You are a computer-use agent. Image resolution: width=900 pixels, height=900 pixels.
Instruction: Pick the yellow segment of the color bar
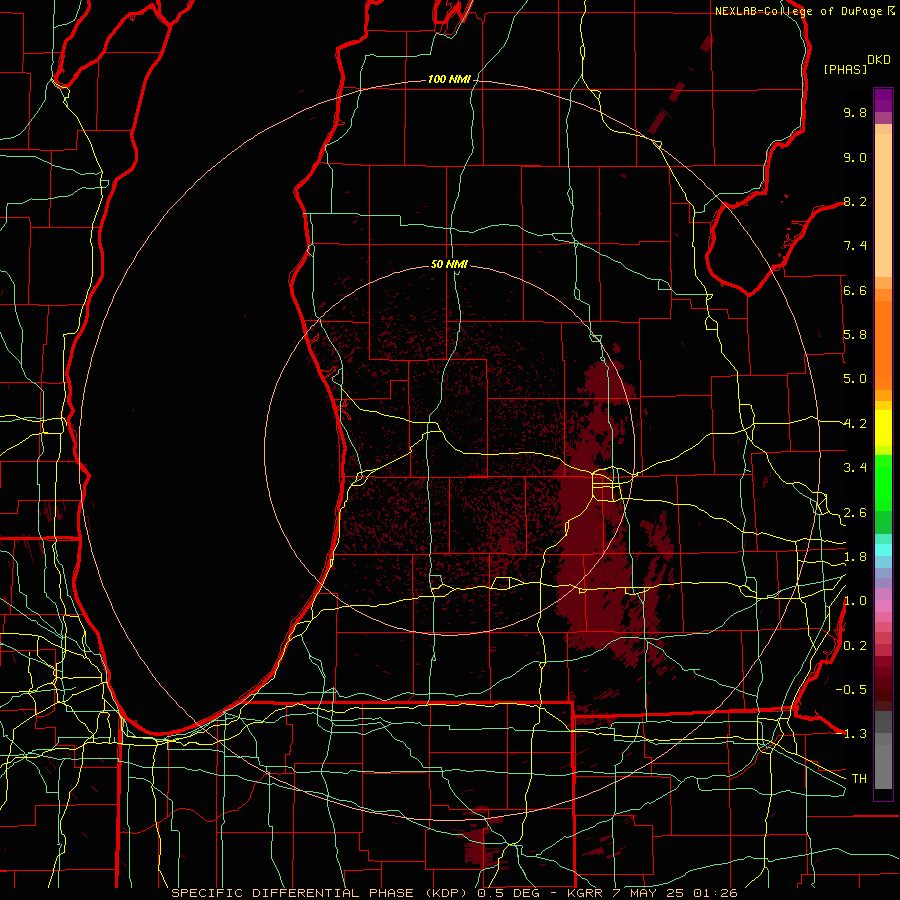pos(883,428)
